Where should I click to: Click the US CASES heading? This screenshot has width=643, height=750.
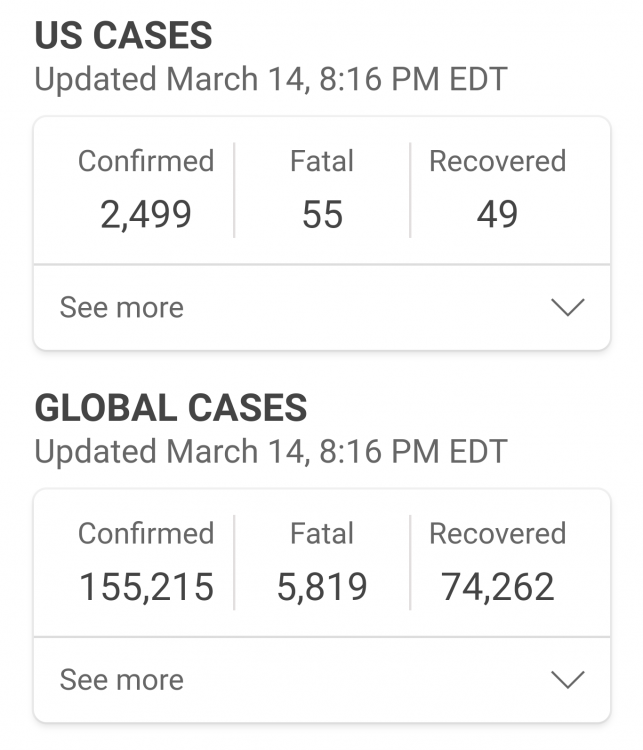(x=123, y=35)
